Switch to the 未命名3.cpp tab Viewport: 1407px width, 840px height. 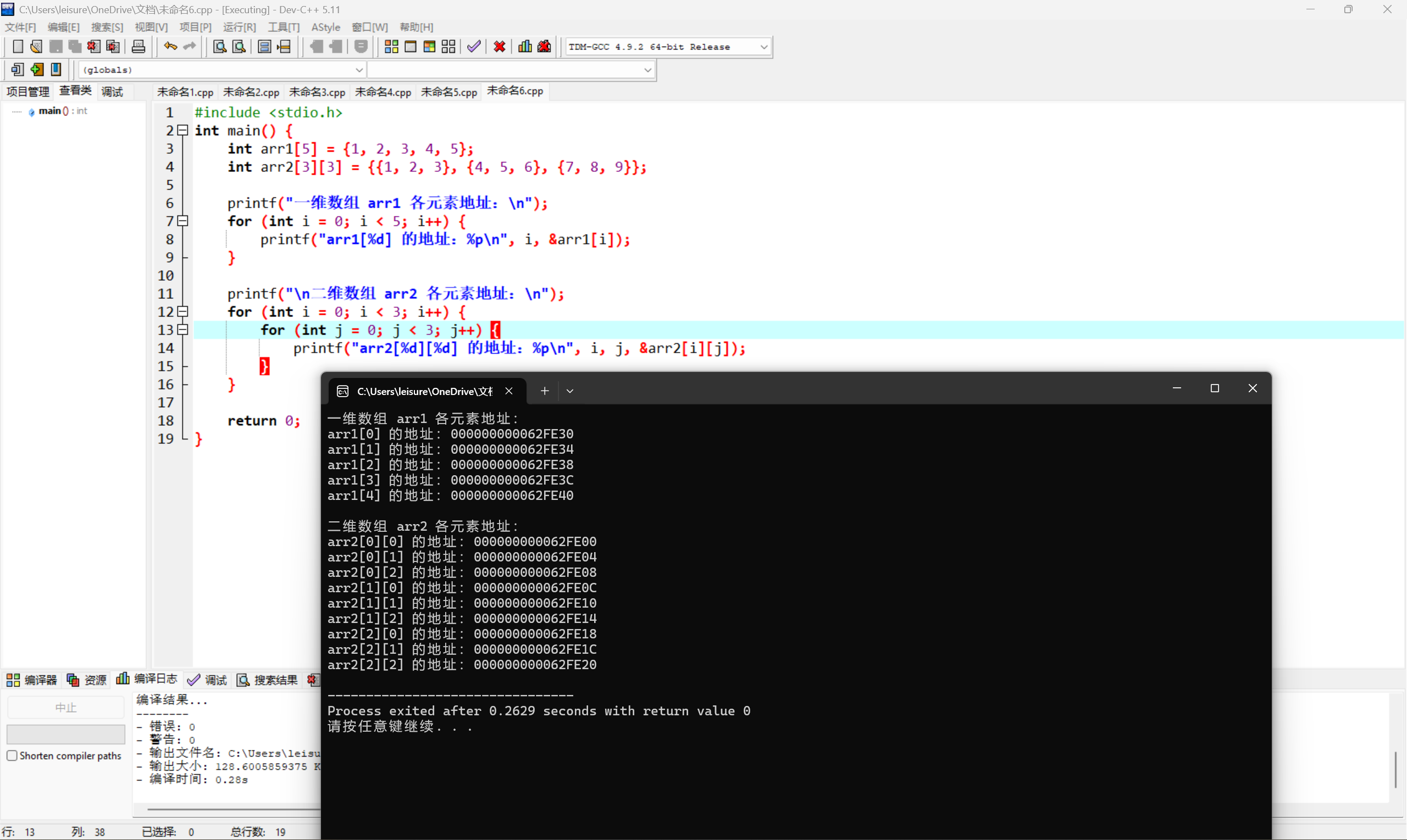click(317, 91)
